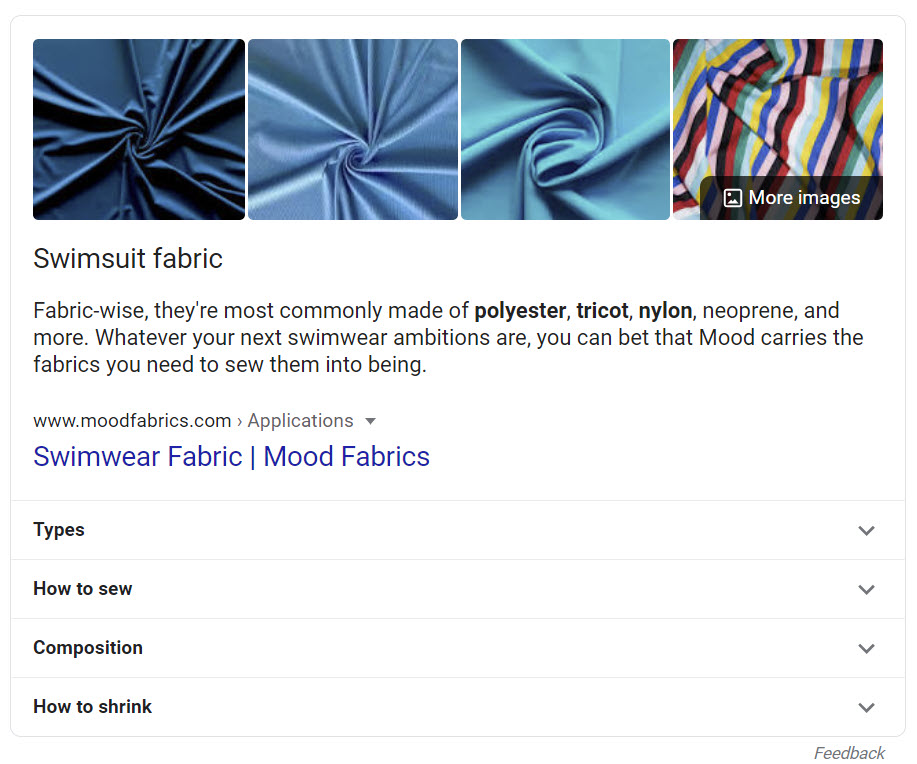Open the dark navy fabric thumbnail
The height and width of the screenshot is (764, 917).
click(x=139, y=129)
